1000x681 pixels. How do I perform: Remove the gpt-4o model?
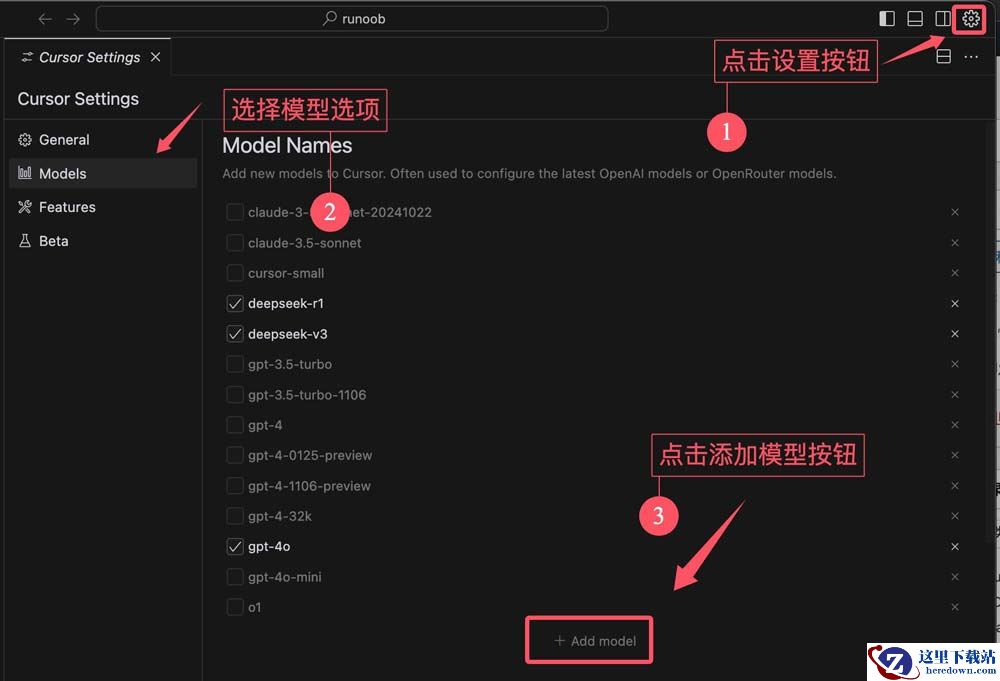[x=955, y=546]
